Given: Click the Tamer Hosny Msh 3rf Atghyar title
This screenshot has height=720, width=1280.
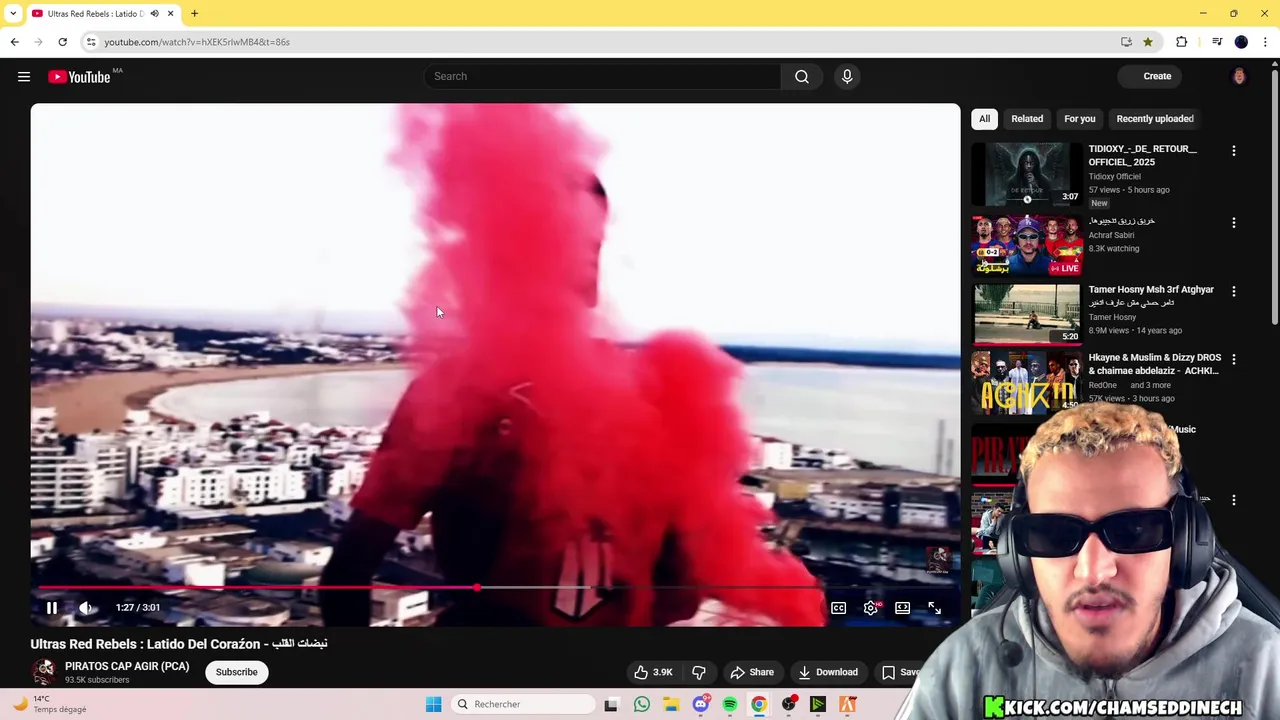Looking at the screenshot, I should [1151, 290].
